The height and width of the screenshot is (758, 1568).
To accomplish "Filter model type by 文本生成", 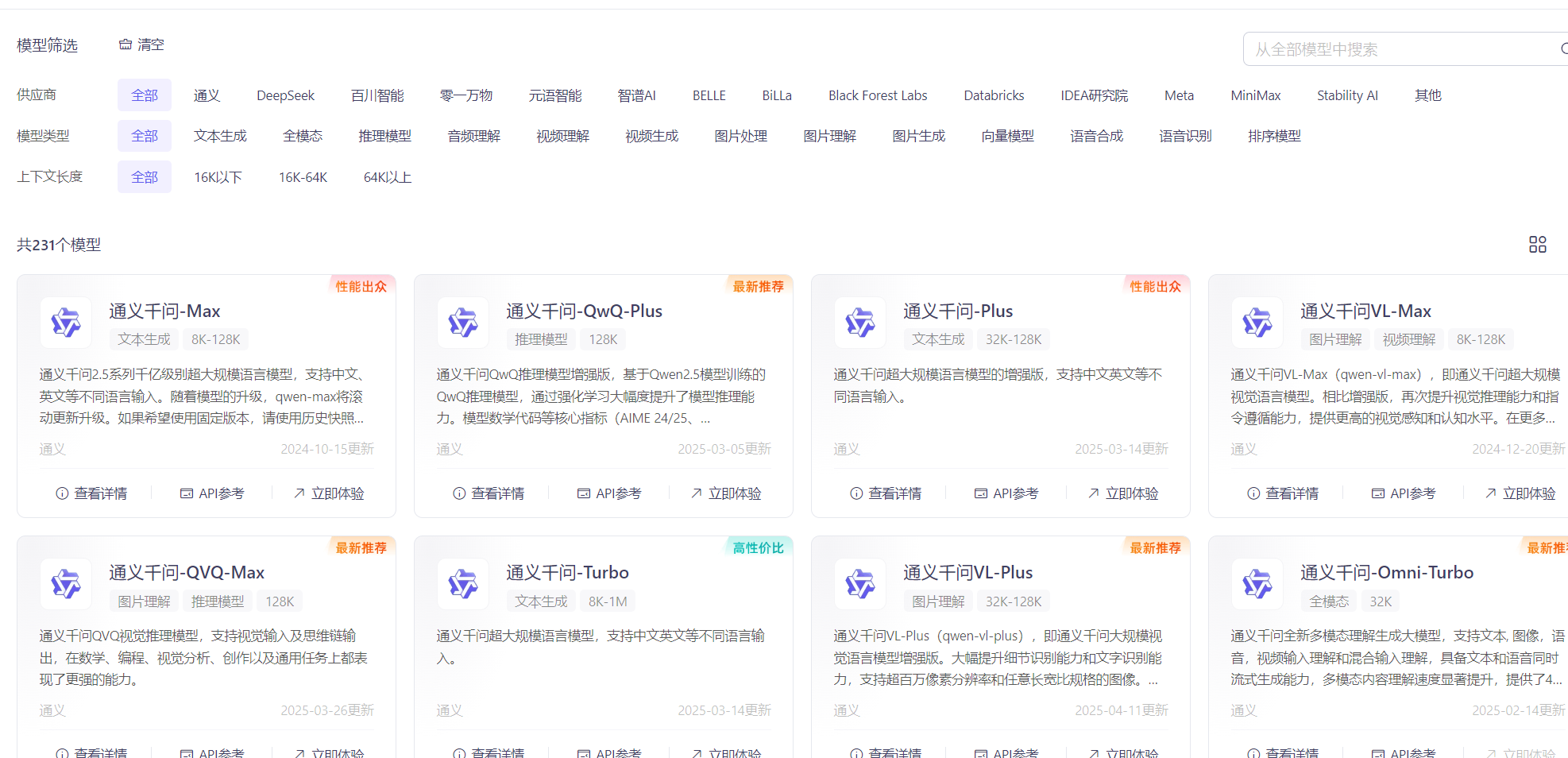I will 220,136.
